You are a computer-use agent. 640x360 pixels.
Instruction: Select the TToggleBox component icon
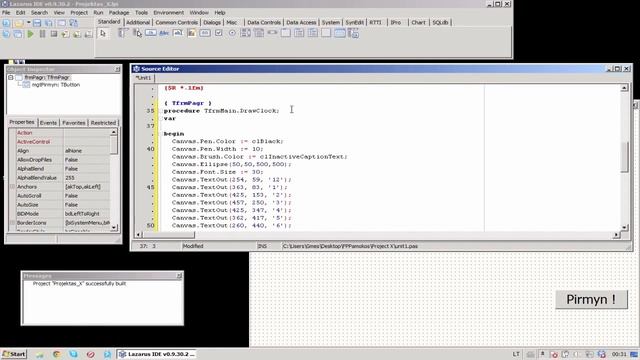pyautogui.click(x=205, y=33)
